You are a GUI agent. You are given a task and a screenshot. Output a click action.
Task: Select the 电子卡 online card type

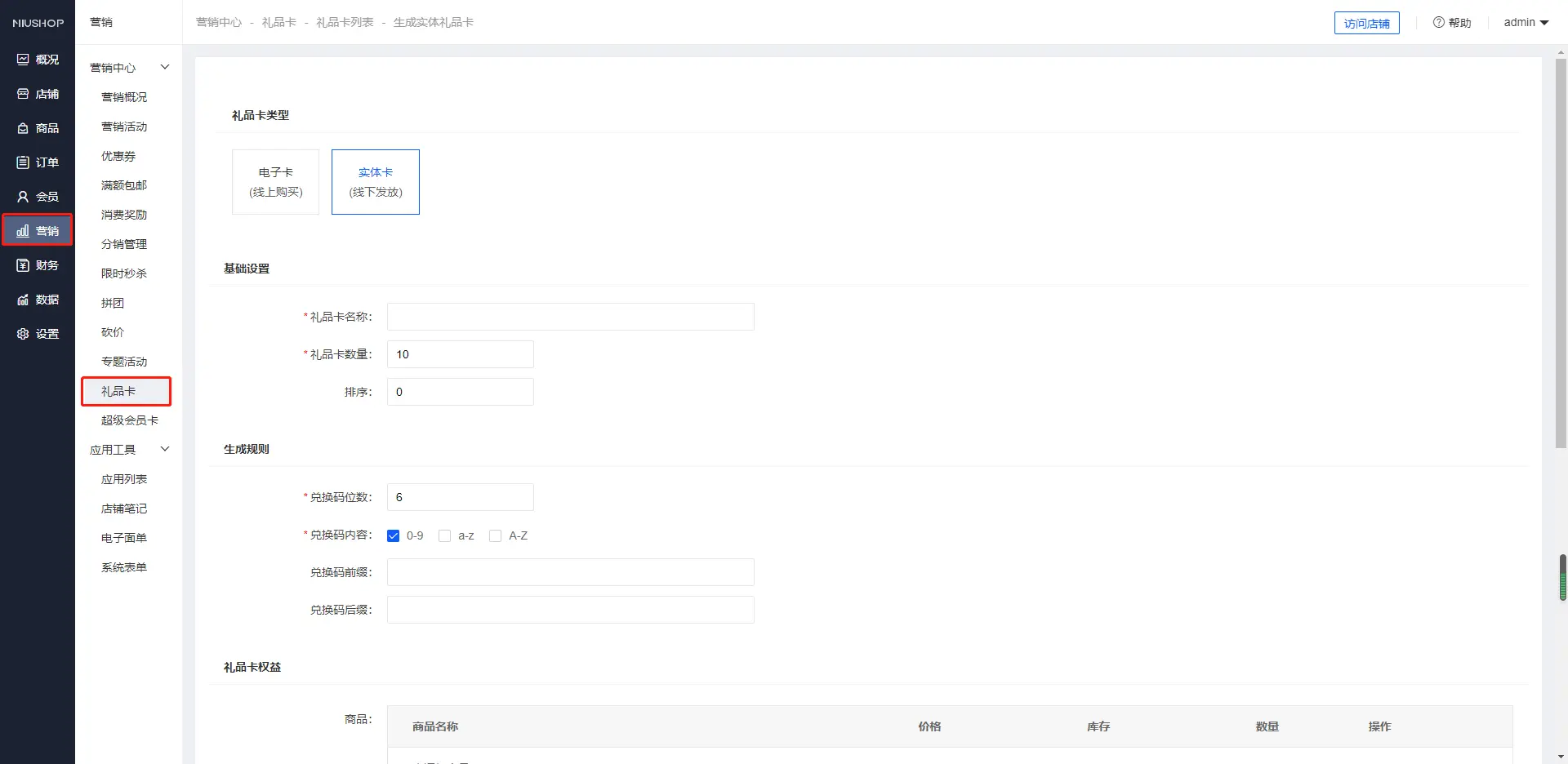click(x=276, y=182)
